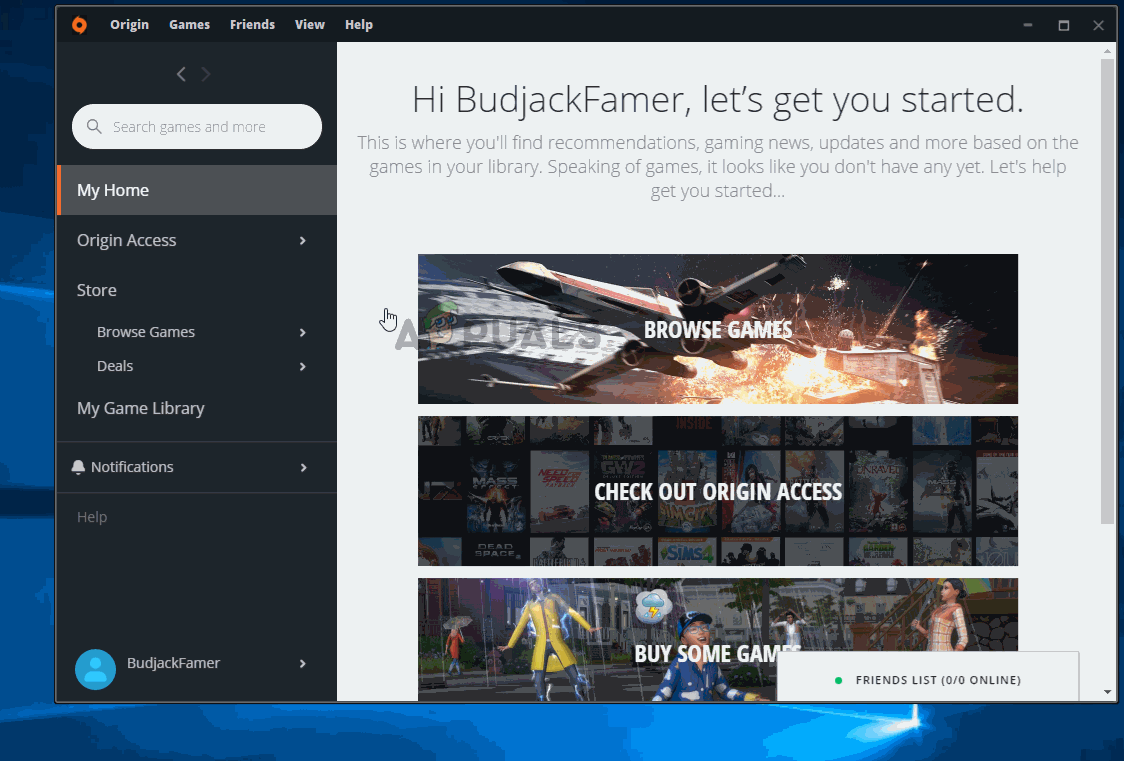
Task: Expand the BudjackFamer account chevron
Action: tap(303, 664)
